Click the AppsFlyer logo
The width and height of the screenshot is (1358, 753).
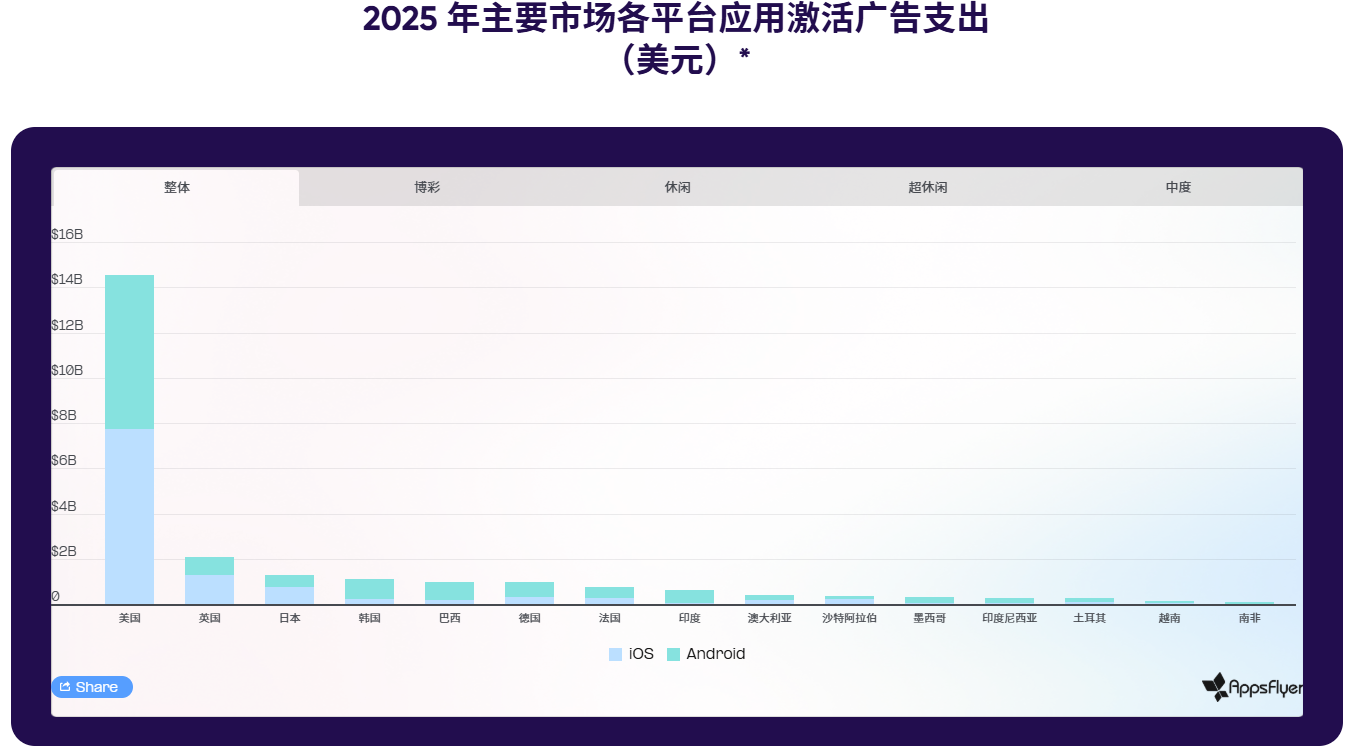(x=1252, y=687)
